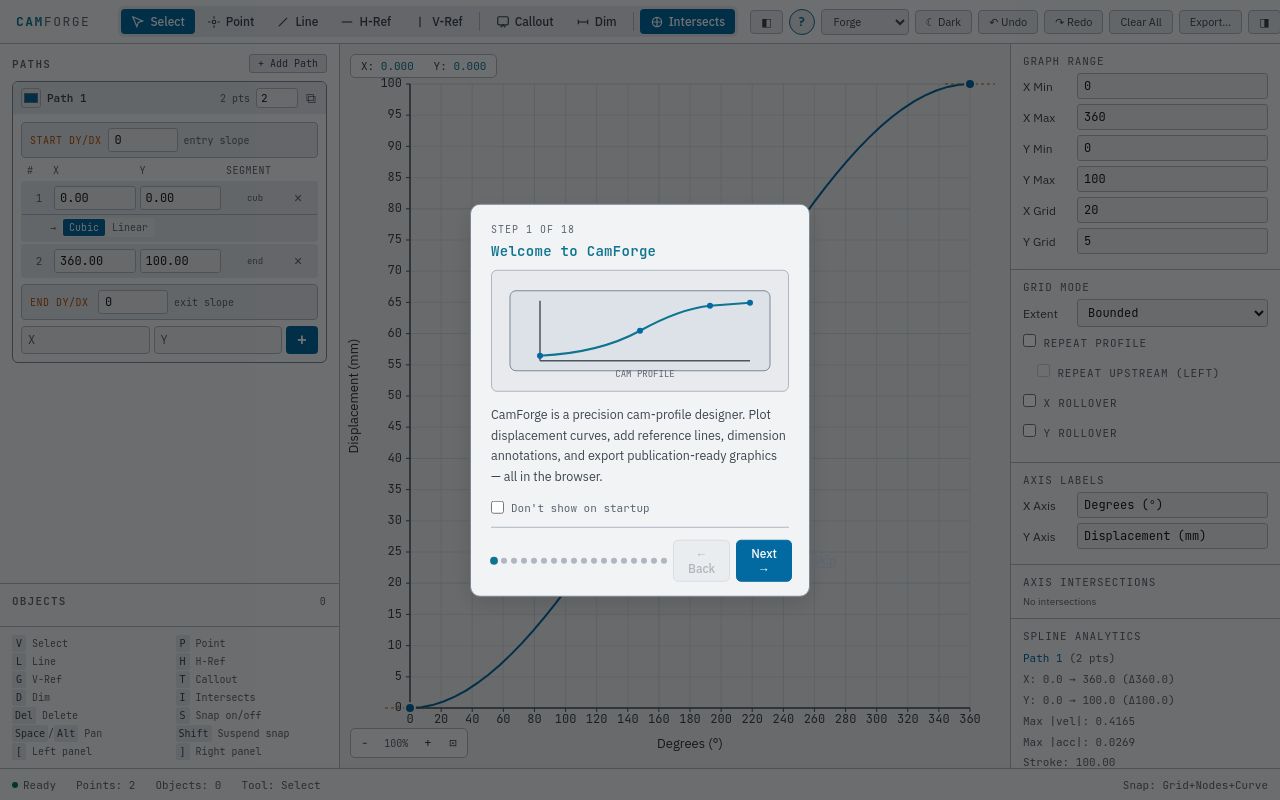Click the X Axis label field
Screen dimensions: 1280x800
click(1172, 505)
